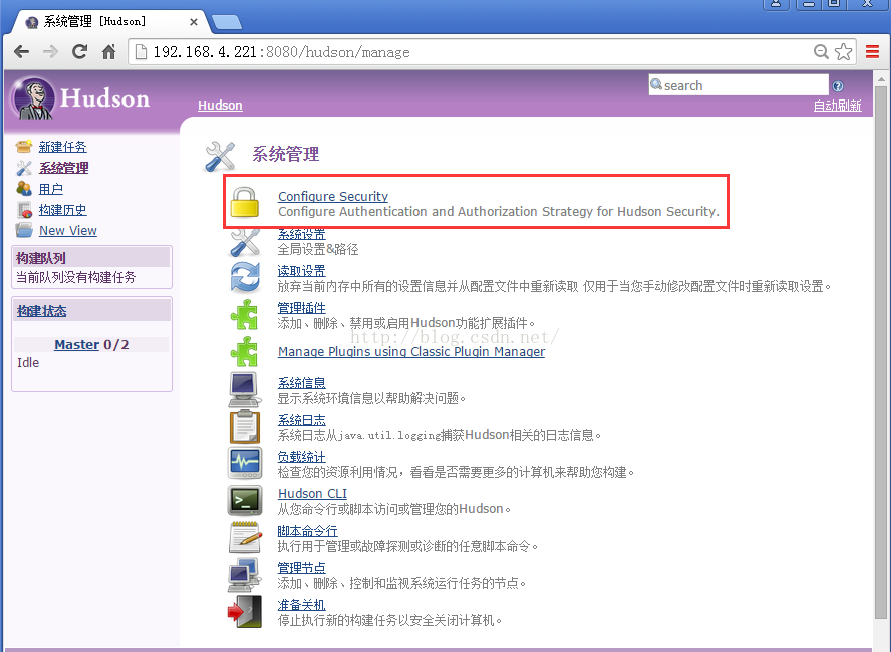Open the 系统管理 link in sidebar
891x652 pixels.
pyautogui.click(x=64, y=168)
